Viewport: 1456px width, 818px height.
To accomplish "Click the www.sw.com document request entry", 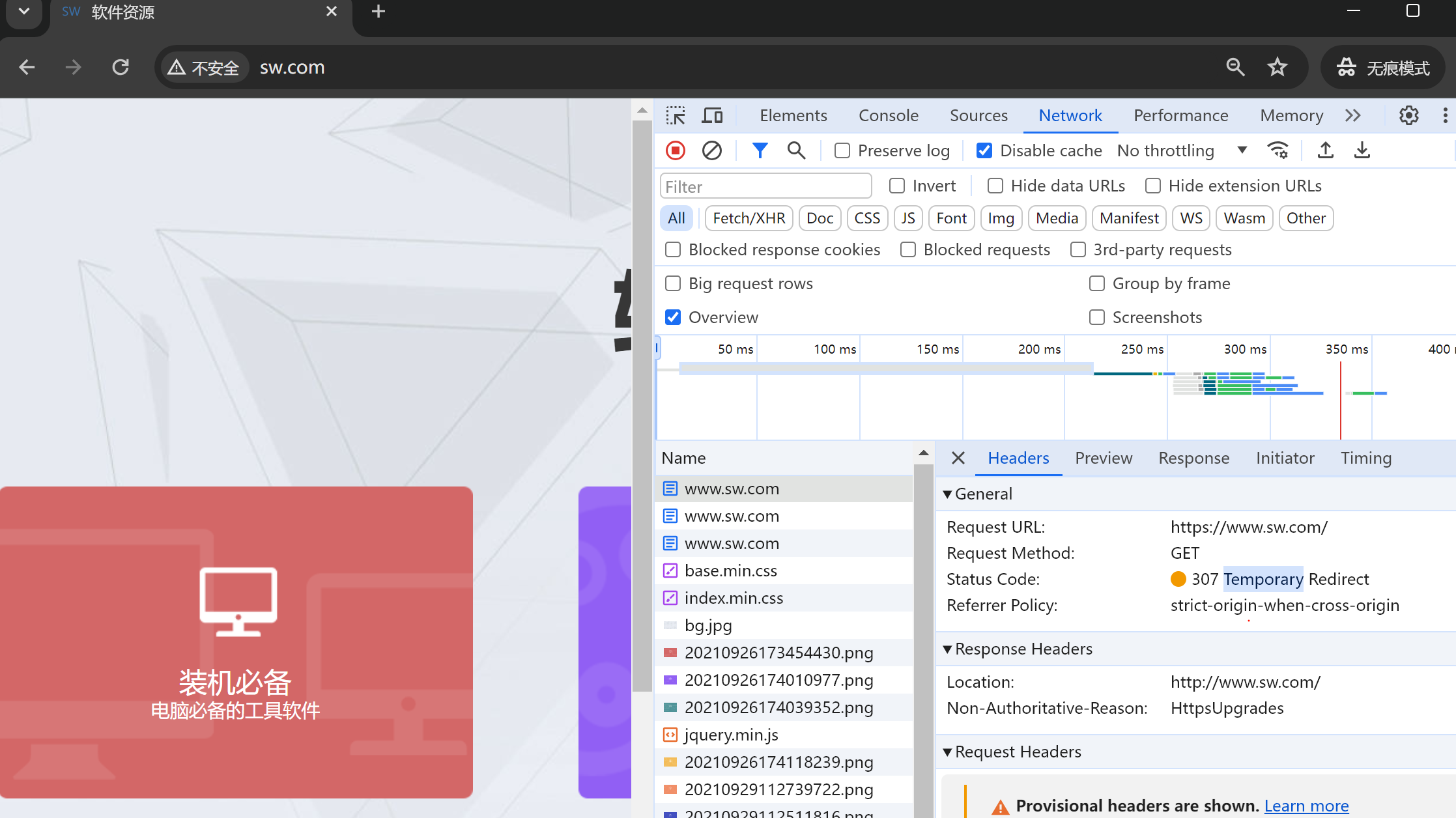I will [x=730, y=488].
